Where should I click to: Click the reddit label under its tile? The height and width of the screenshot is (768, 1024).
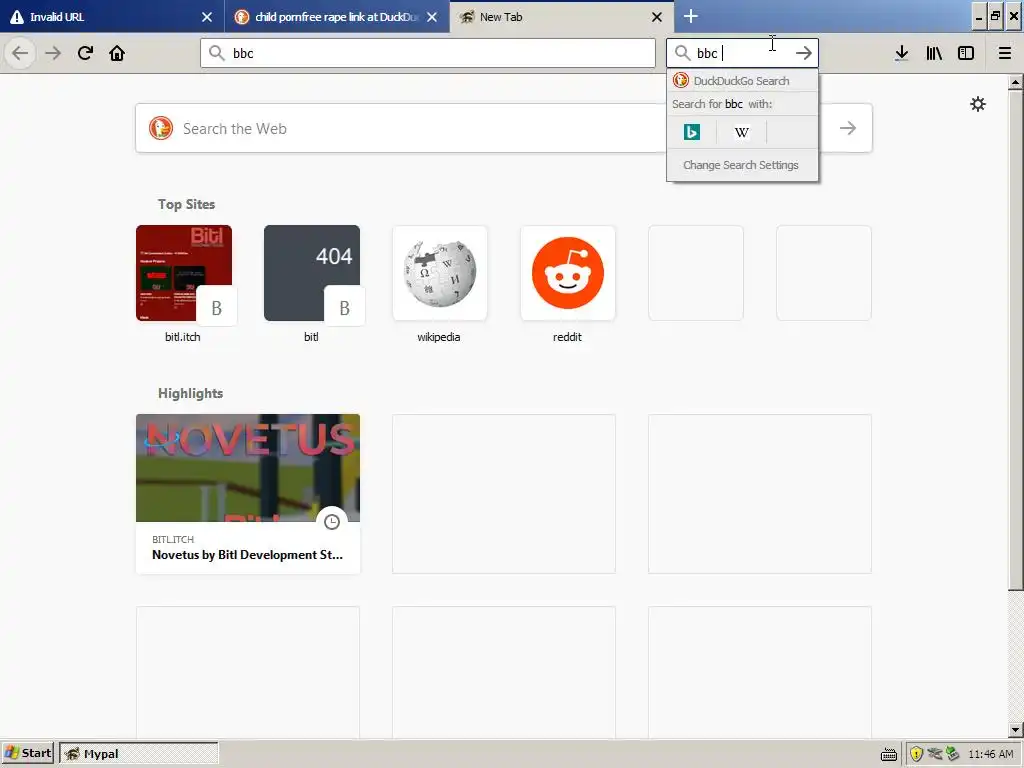[567, 337]
